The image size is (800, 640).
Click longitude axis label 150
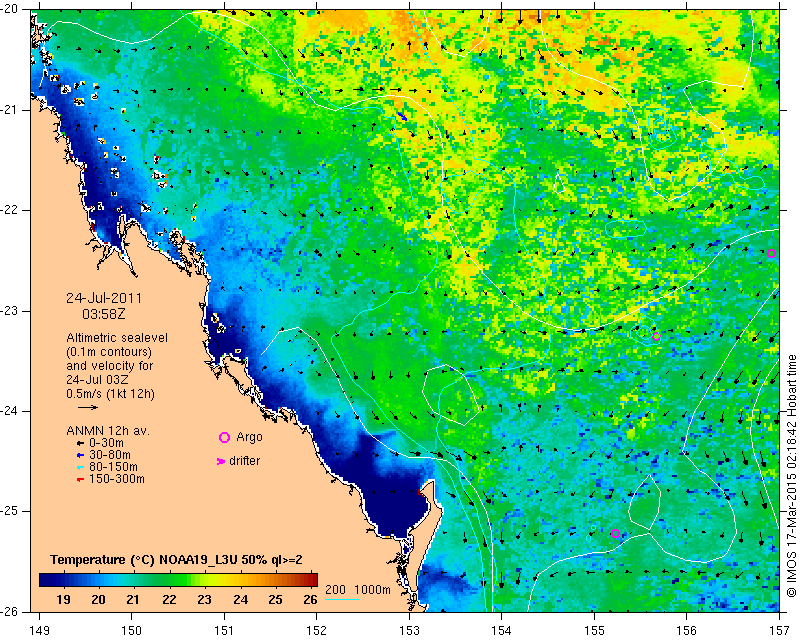(x=132, y=631)
